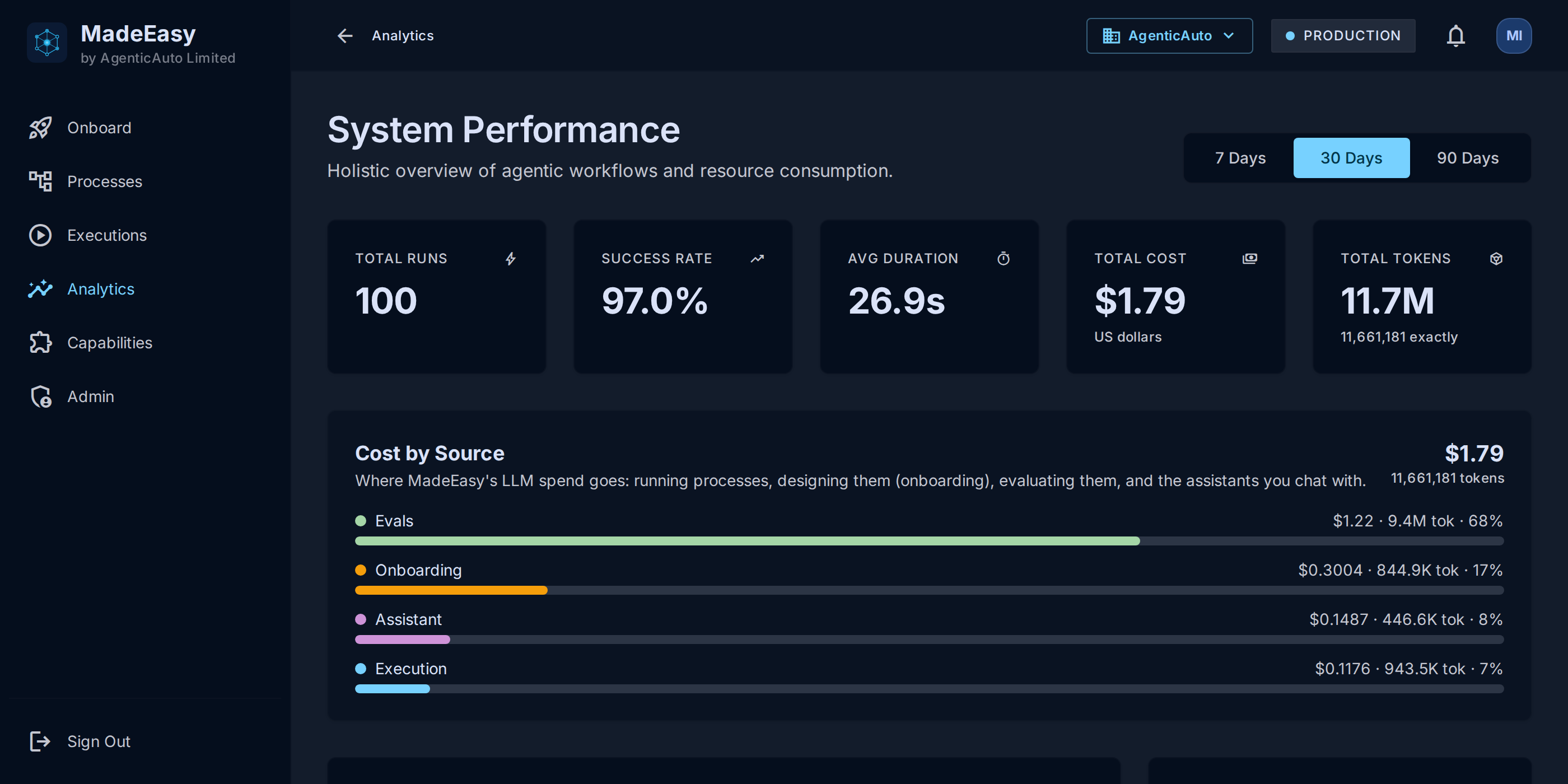Click the Evals source label
This screenshot has width=1568, height=784.
point(394,521)
